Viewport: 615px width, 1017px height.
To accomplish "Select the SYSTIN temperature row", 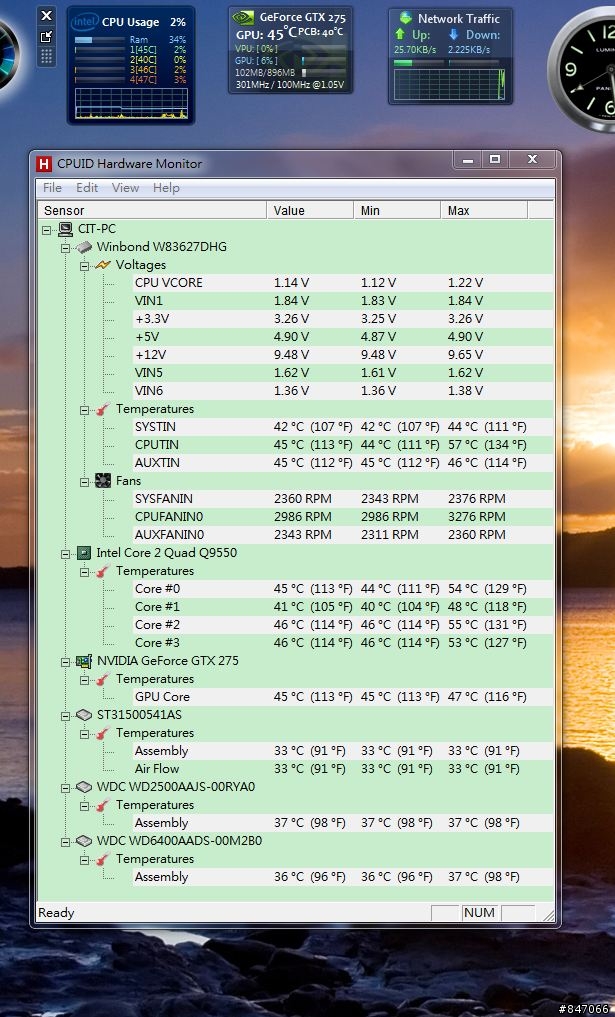I will tap(343, 427).
